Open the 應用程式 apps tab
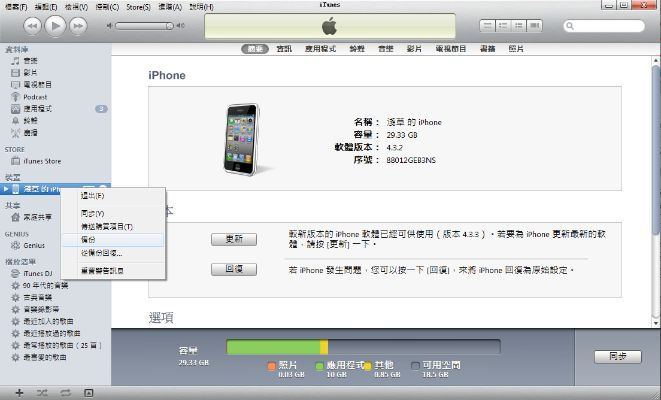The width and height of the screenshot is (661, 400). [x=320, y=49]
